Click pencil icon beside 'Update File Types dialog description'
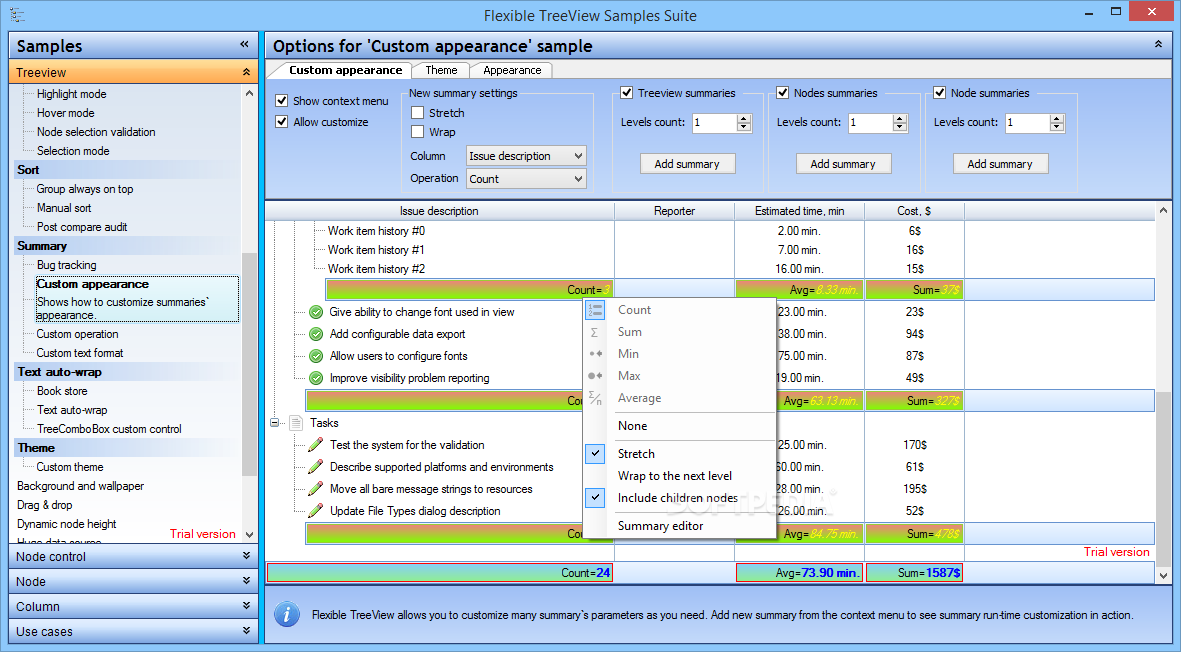Image resolution: width=1181 pixels, height=652 pixels. click(x=316, y=510)
